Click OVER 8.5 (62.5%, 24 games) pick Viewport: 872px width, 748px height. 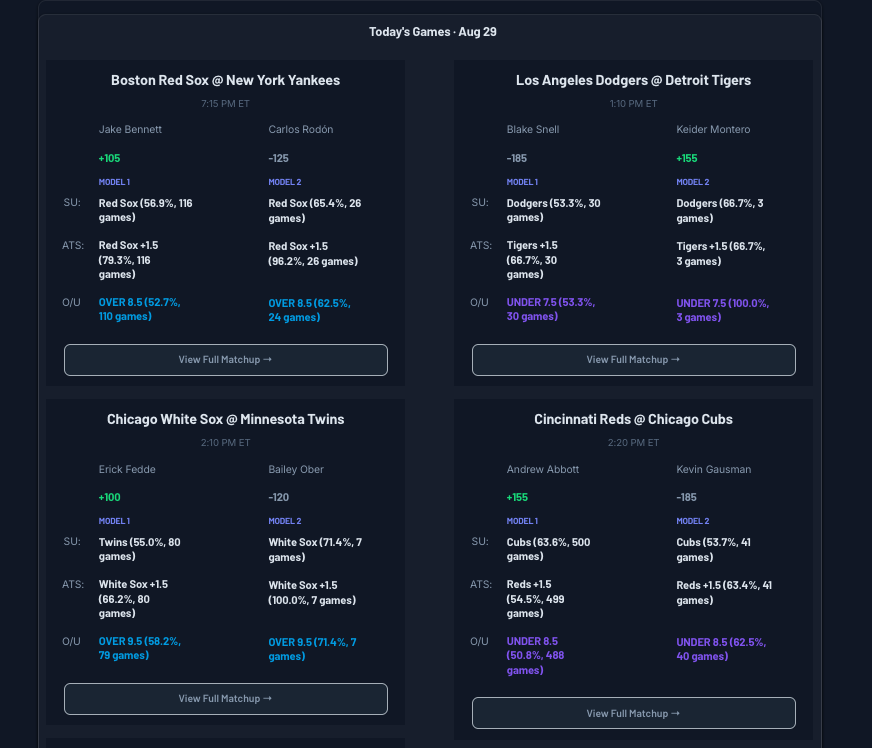tap(309, 310)
